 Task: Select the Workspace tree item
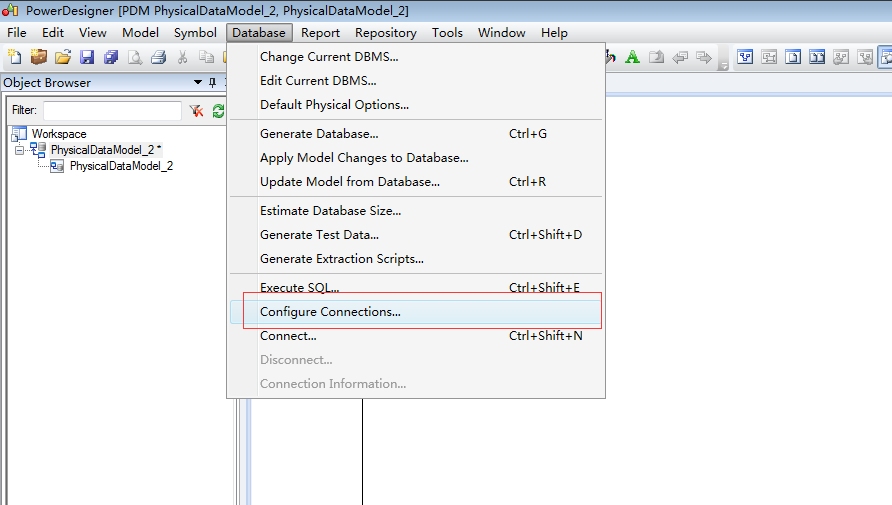(x=59, y=134)
